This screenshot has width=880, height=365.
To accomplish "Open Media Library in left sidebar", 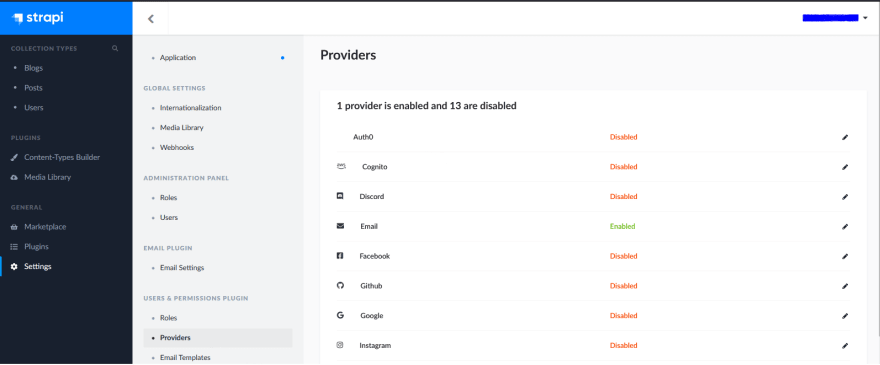I will click(47, 177).
